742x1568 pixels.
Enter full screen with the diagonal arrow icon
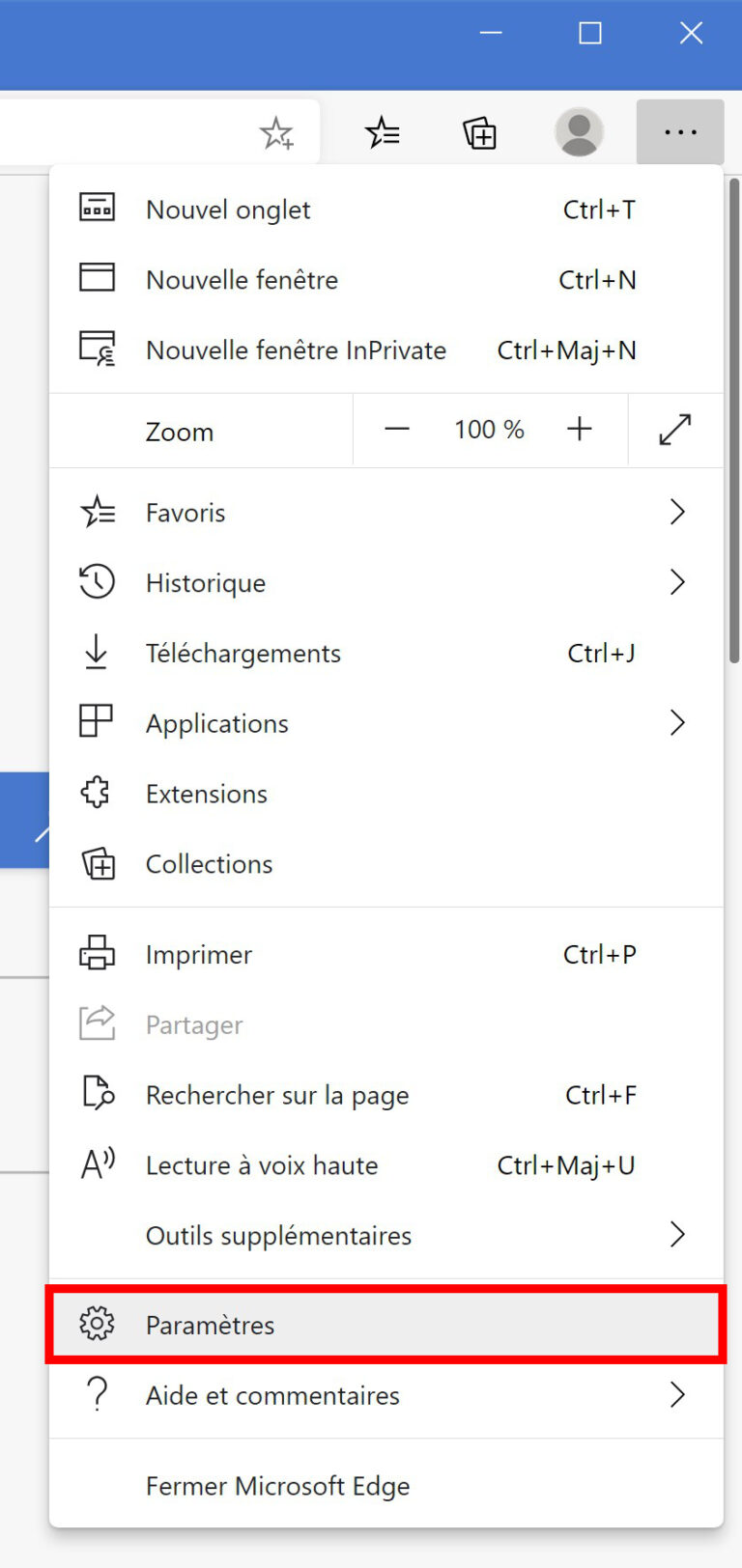pos(675,430)
